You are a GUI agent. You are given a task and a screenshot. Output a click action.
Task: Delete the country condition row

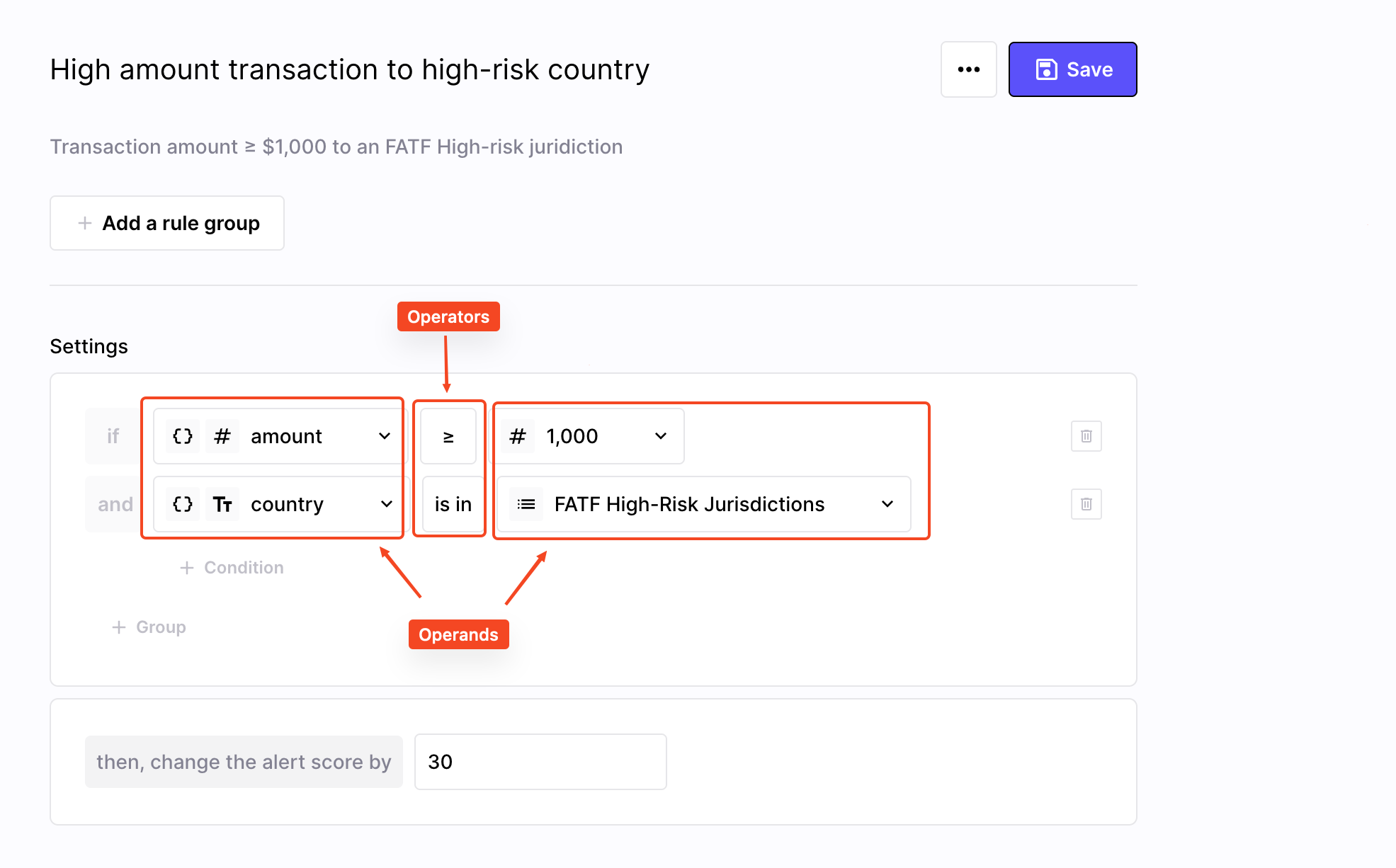1086,504
